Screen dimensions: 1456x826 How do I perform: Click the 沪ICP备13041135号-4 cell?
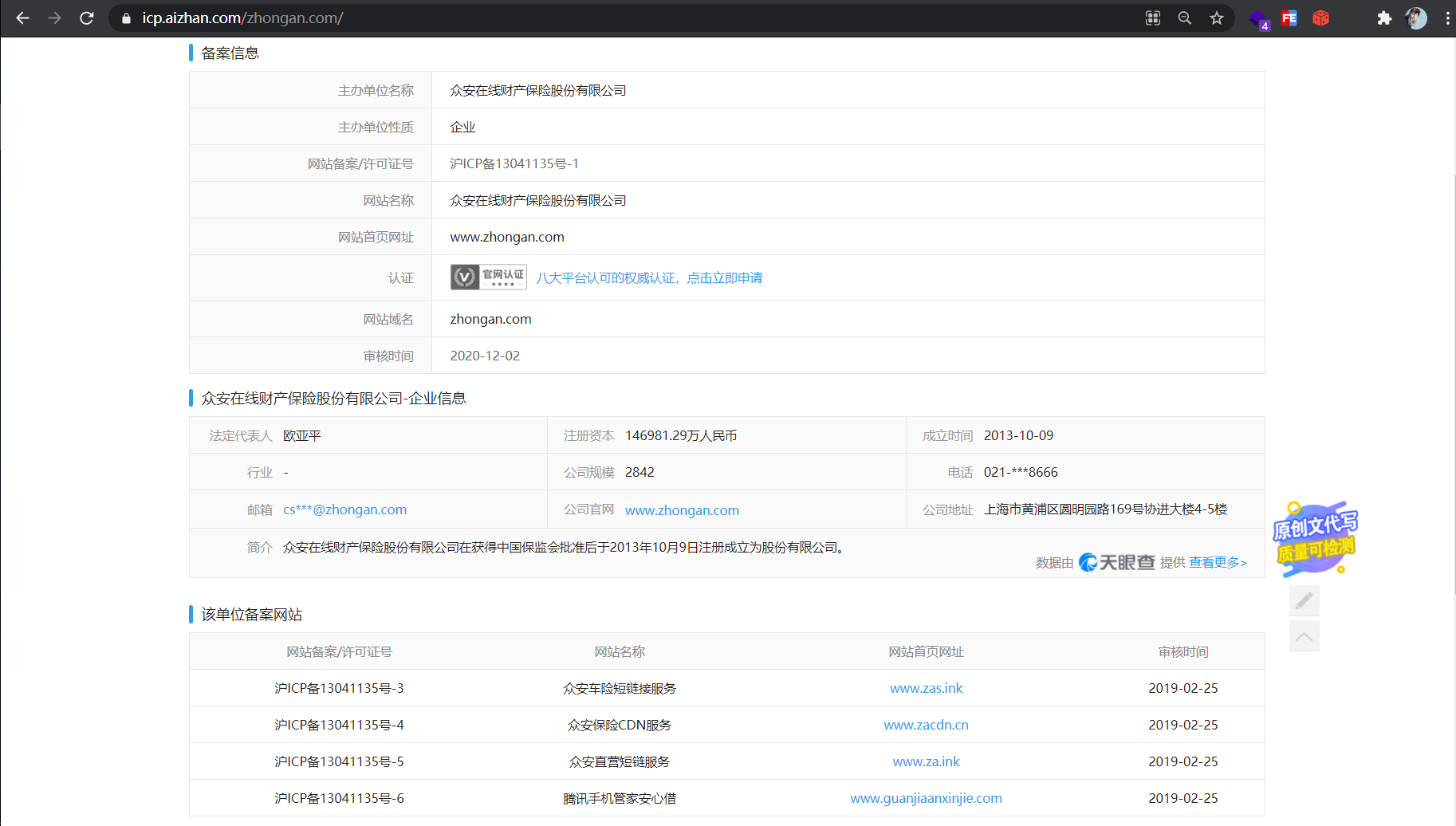[339, 725]
